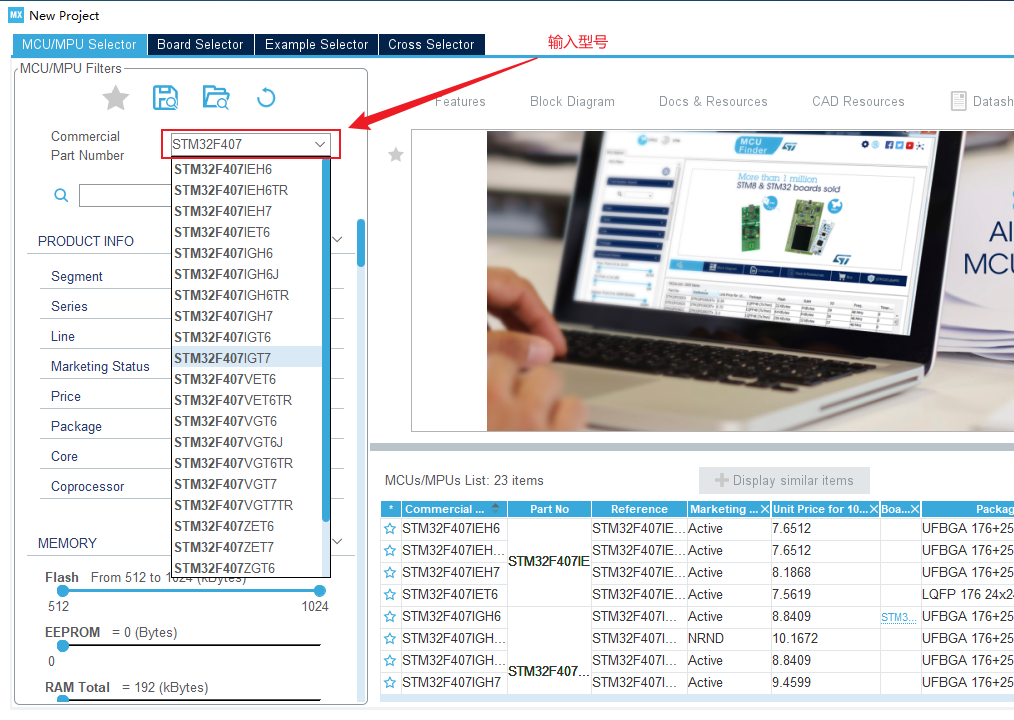Toggle favorite star for STM32F407IGH6 row
Image resolution: width=1014 pixels, height=720 pixels.
(390, 617)
